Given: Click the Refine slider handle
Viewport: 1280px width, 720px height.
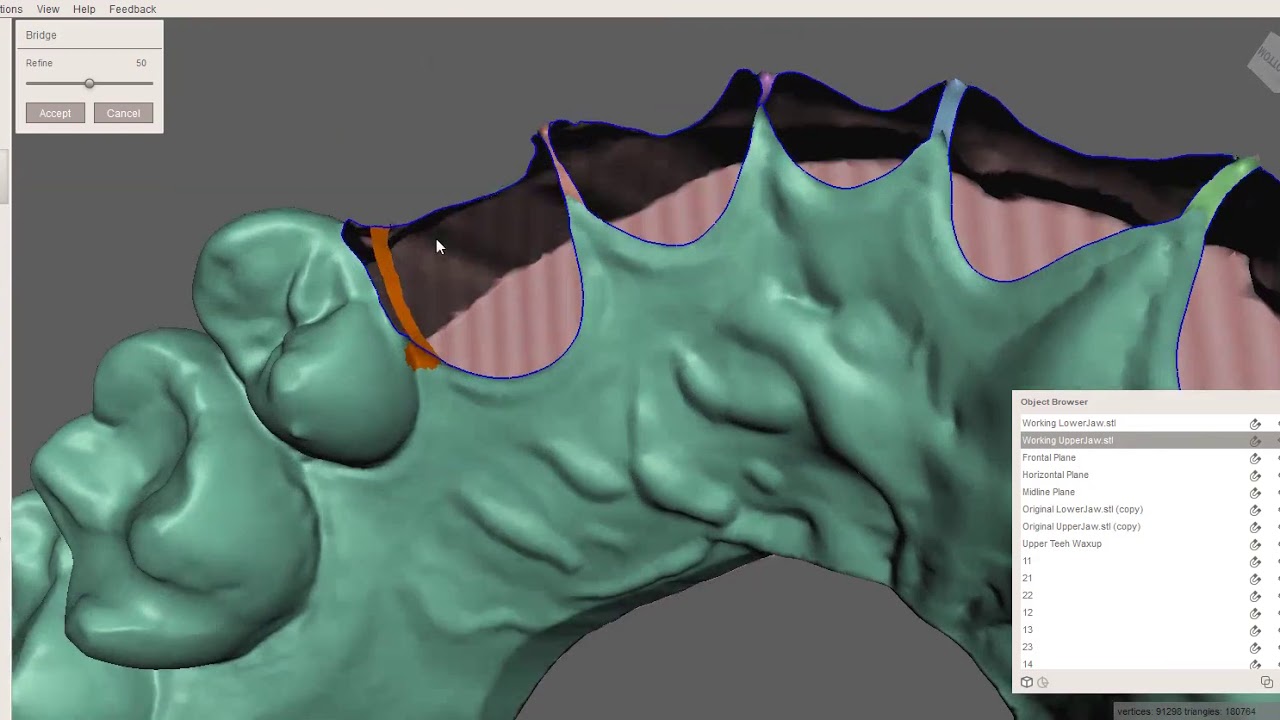Looking at the screenshot, I should [x=89, y=84].
